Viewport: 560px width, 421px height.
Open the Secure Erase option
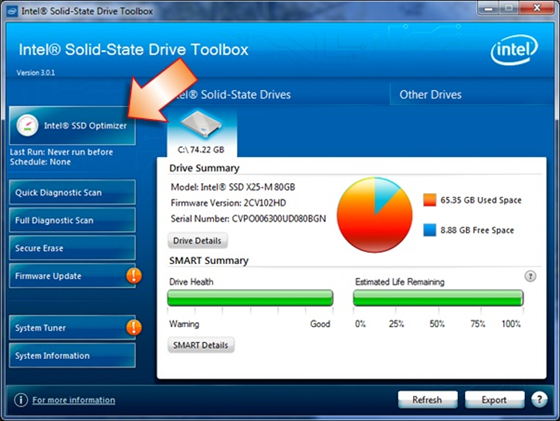click(72, 248)
